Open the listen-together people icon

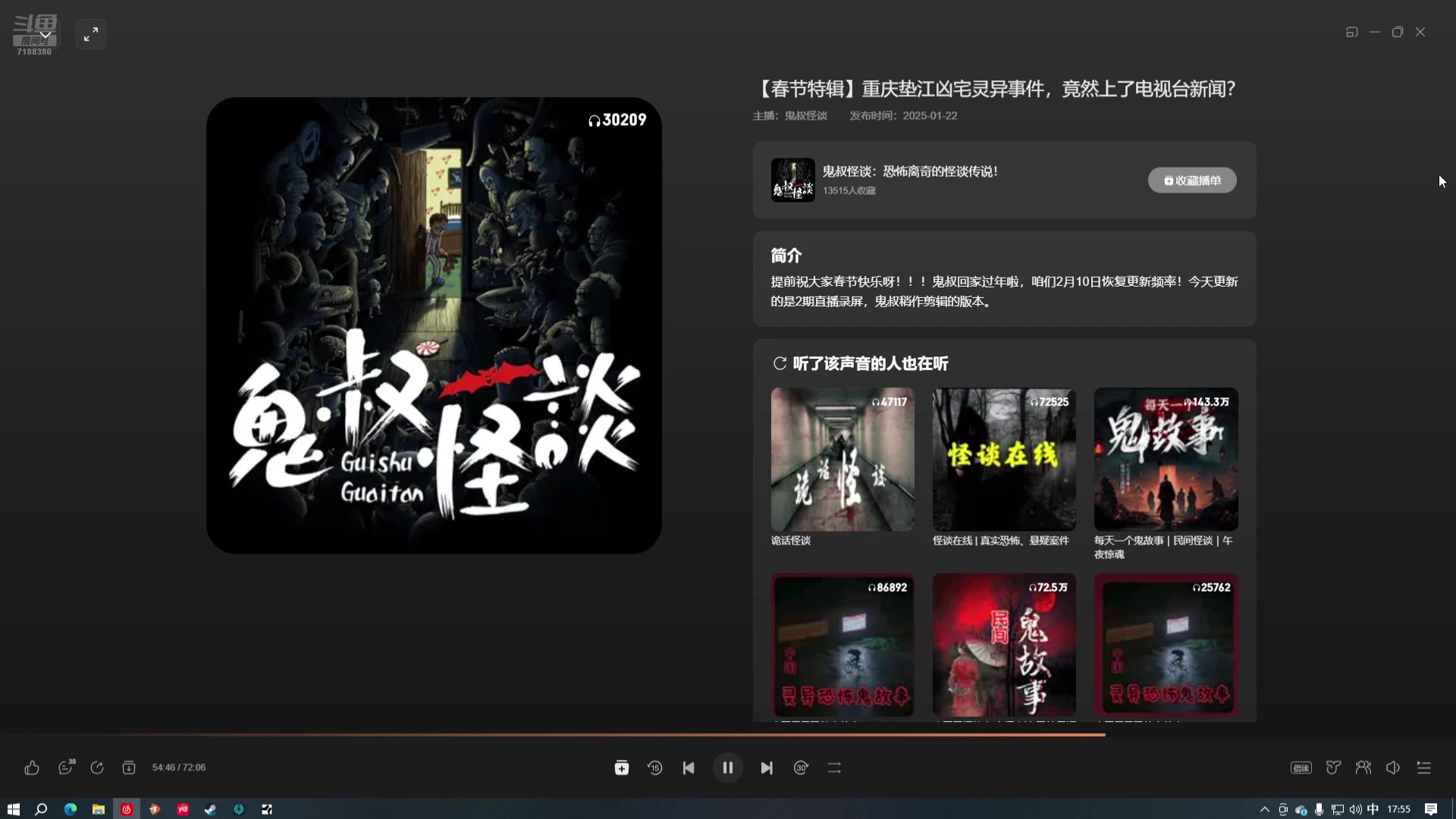(x=1363, y=767)
